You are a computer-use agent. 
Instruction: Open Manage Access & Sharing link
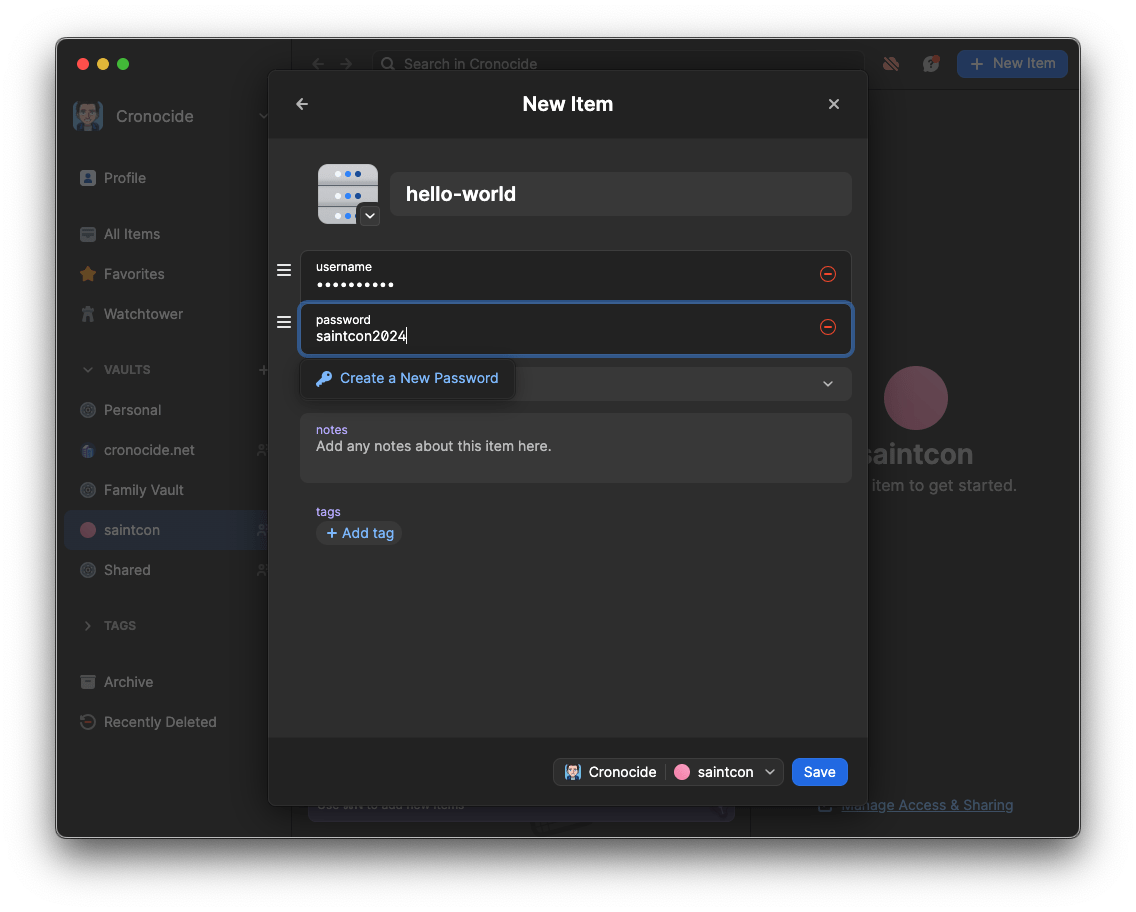pos(927,806)
